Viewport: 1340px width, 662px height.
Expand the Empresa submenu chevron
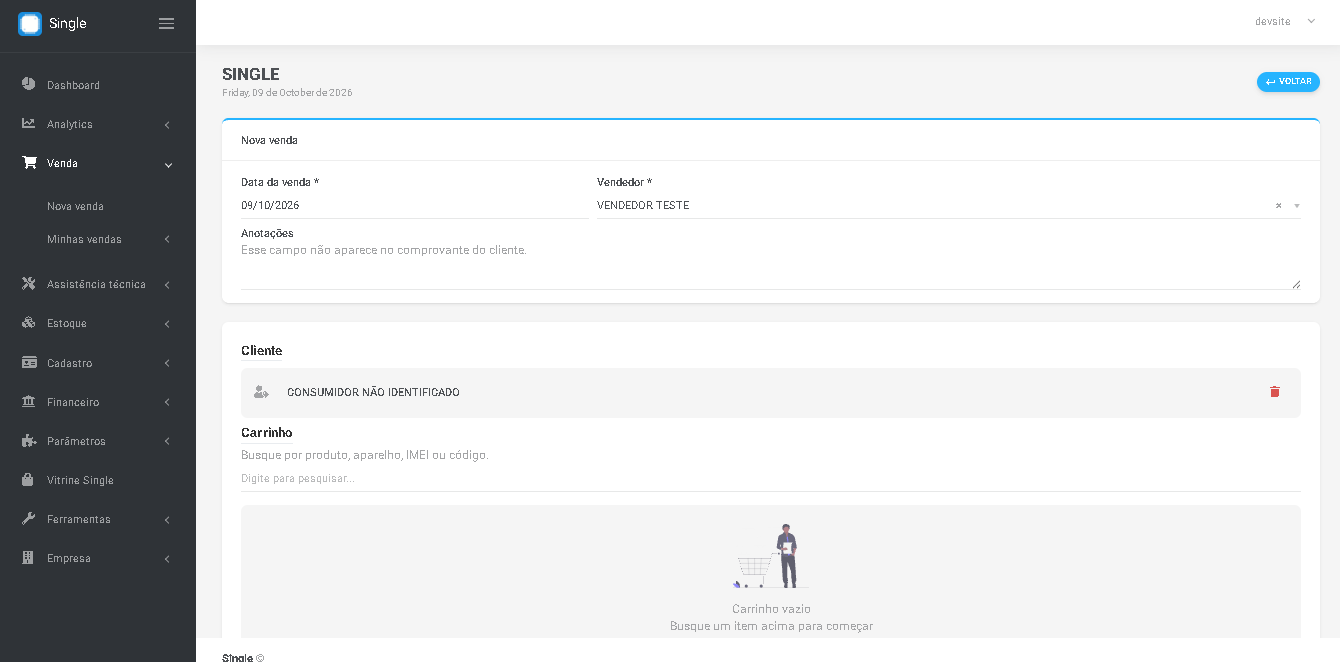167,559
